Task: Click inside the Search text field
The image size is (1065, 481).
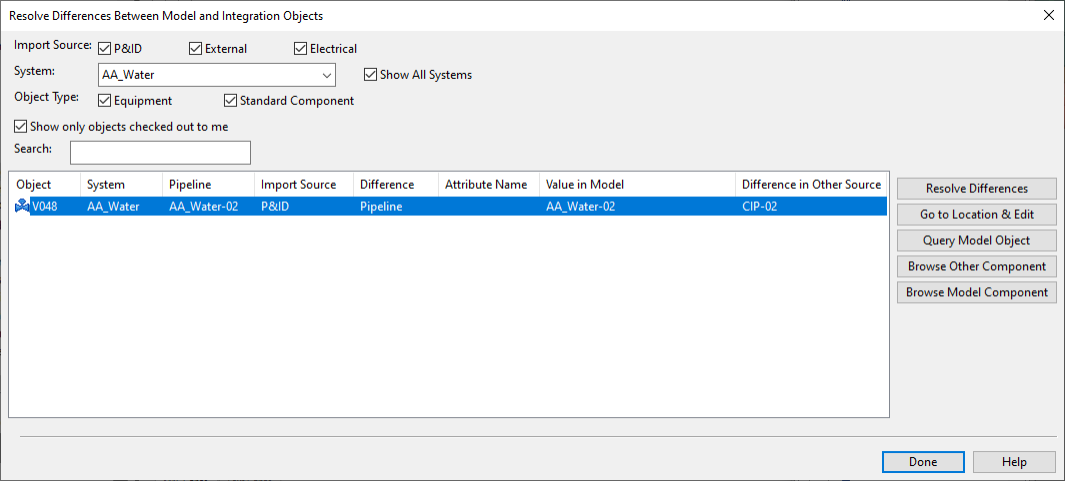Action: [x=160, y=152]
